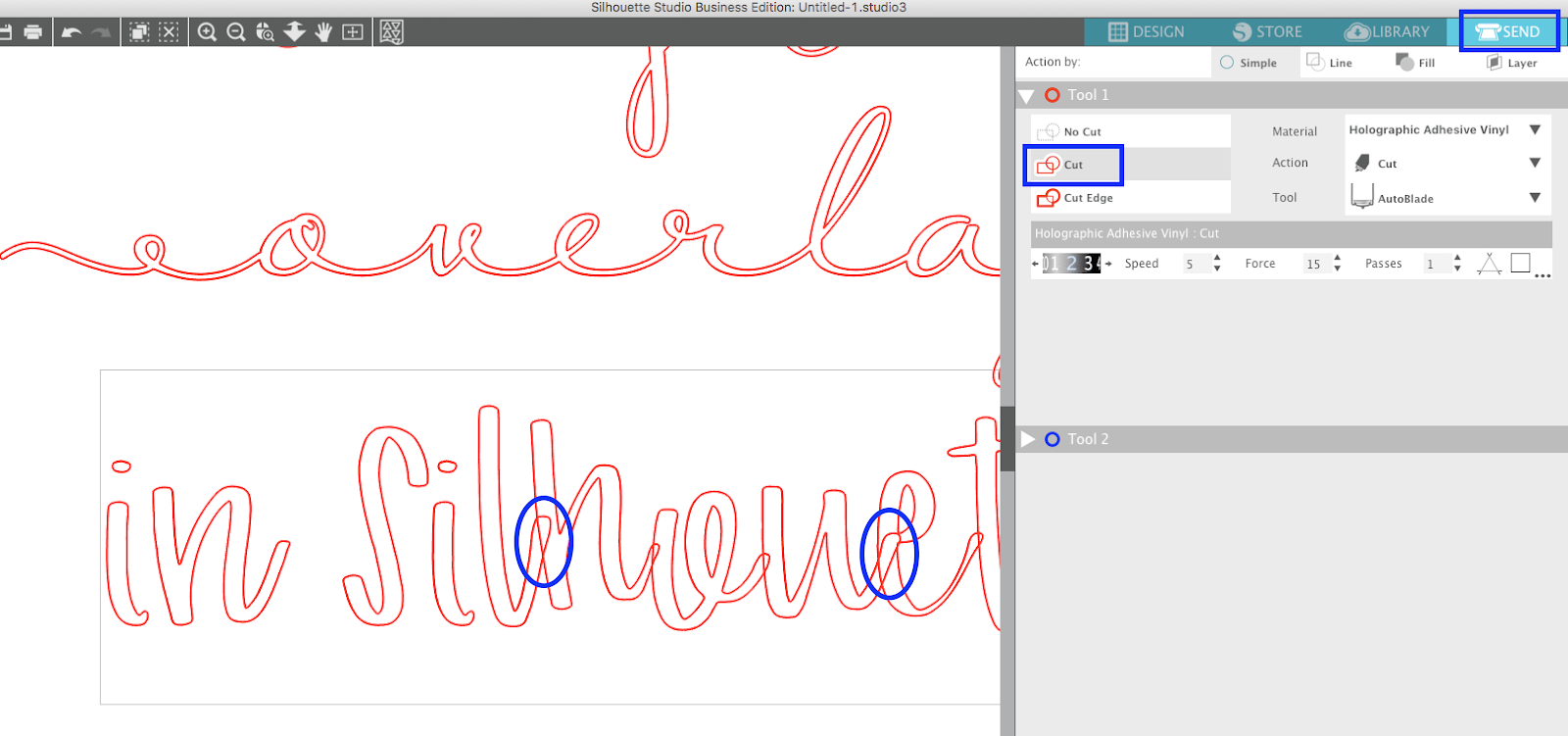Tick the square checkbox after Passes

pyautogui.click(x=1521, y=262)
